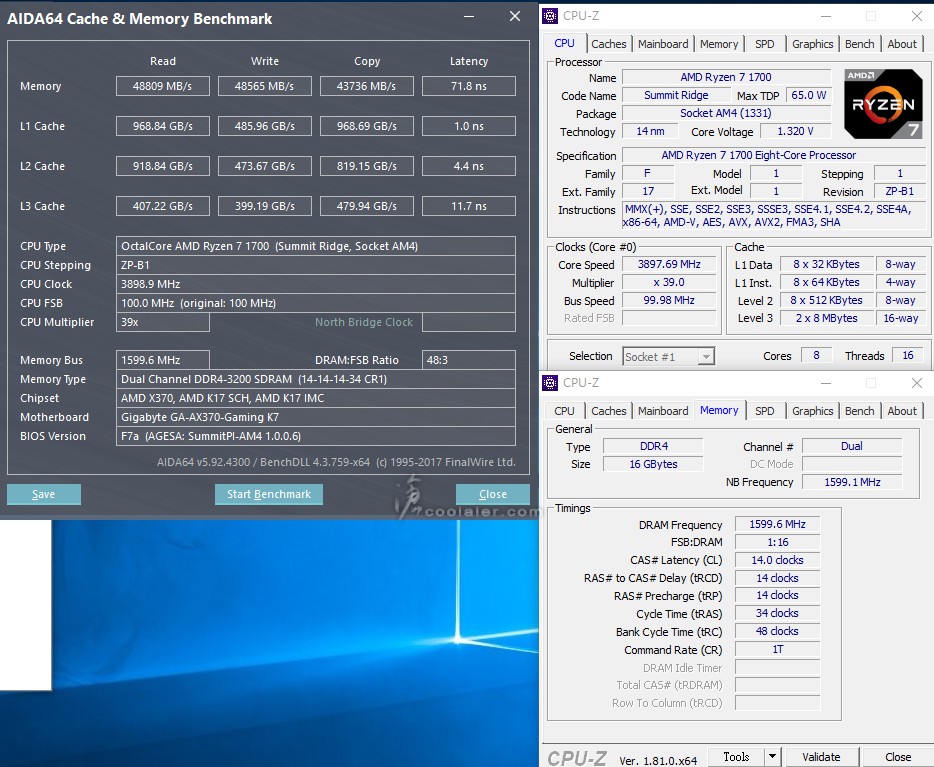Close the lower CPU-Z window with X

point(917,383)
